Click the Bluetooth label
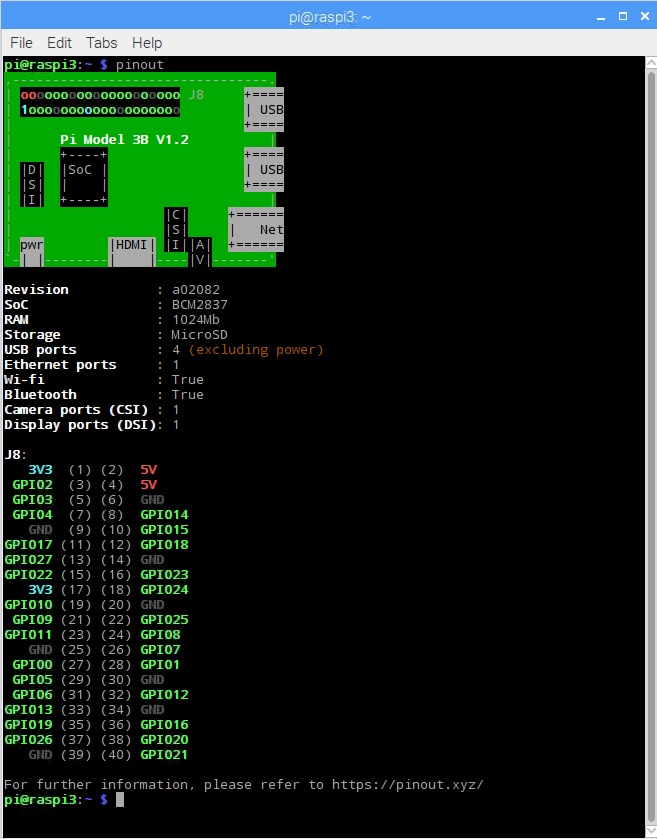 [40, 394]
